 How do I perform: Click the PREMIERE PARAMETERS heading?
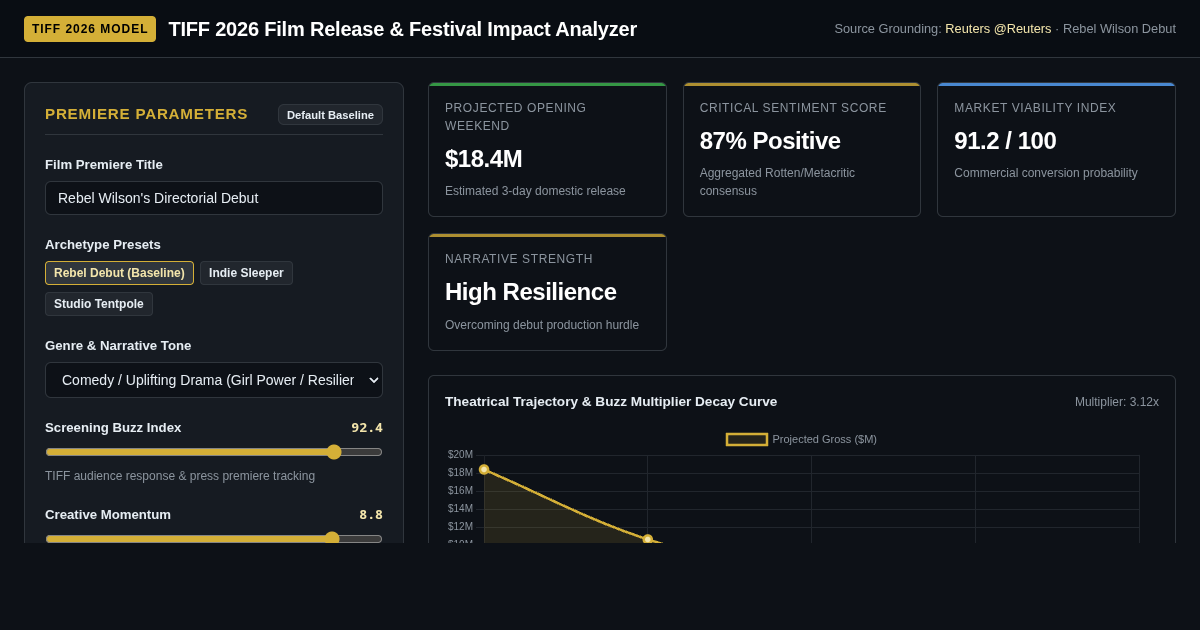[146, 114]
